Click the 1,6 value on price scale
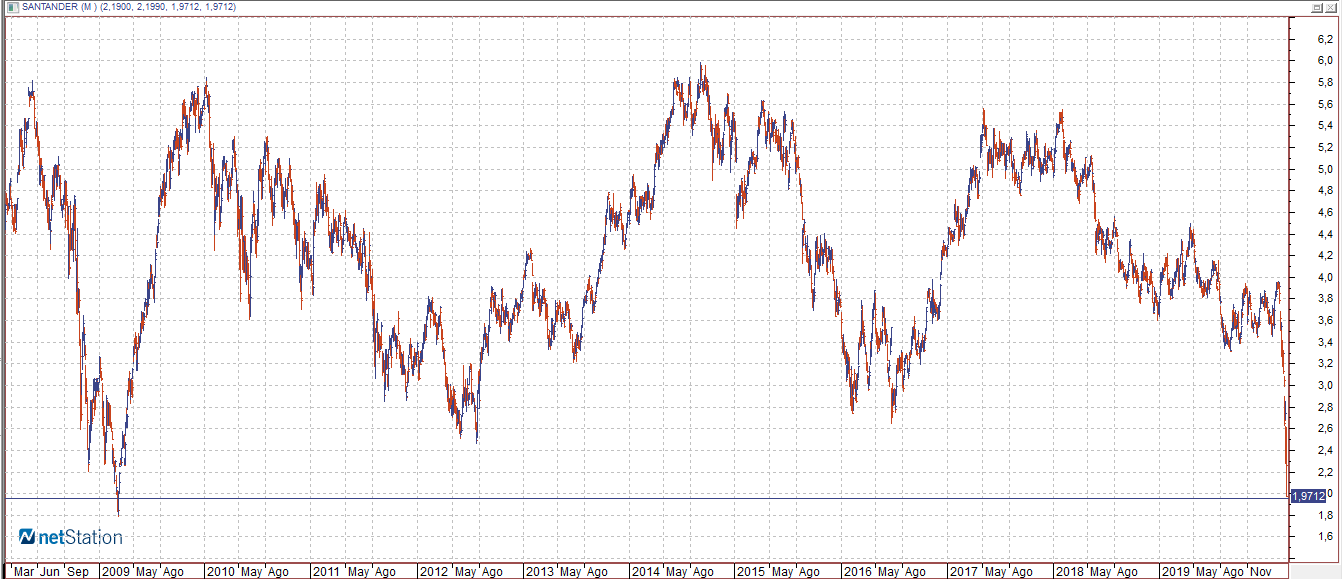1343x579 pixels. [x=1325, y=537]
